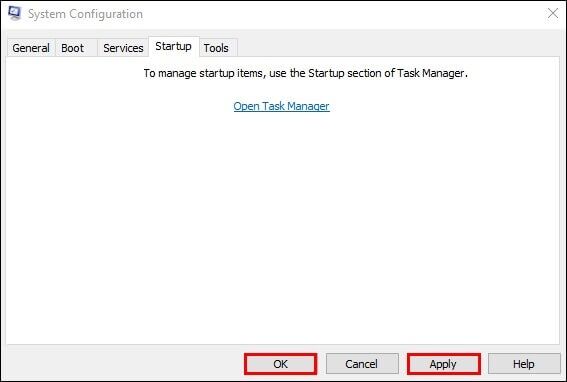Discard changes using Cancel
The height and width of the screenshot is (382, 567).
[362, 364]
